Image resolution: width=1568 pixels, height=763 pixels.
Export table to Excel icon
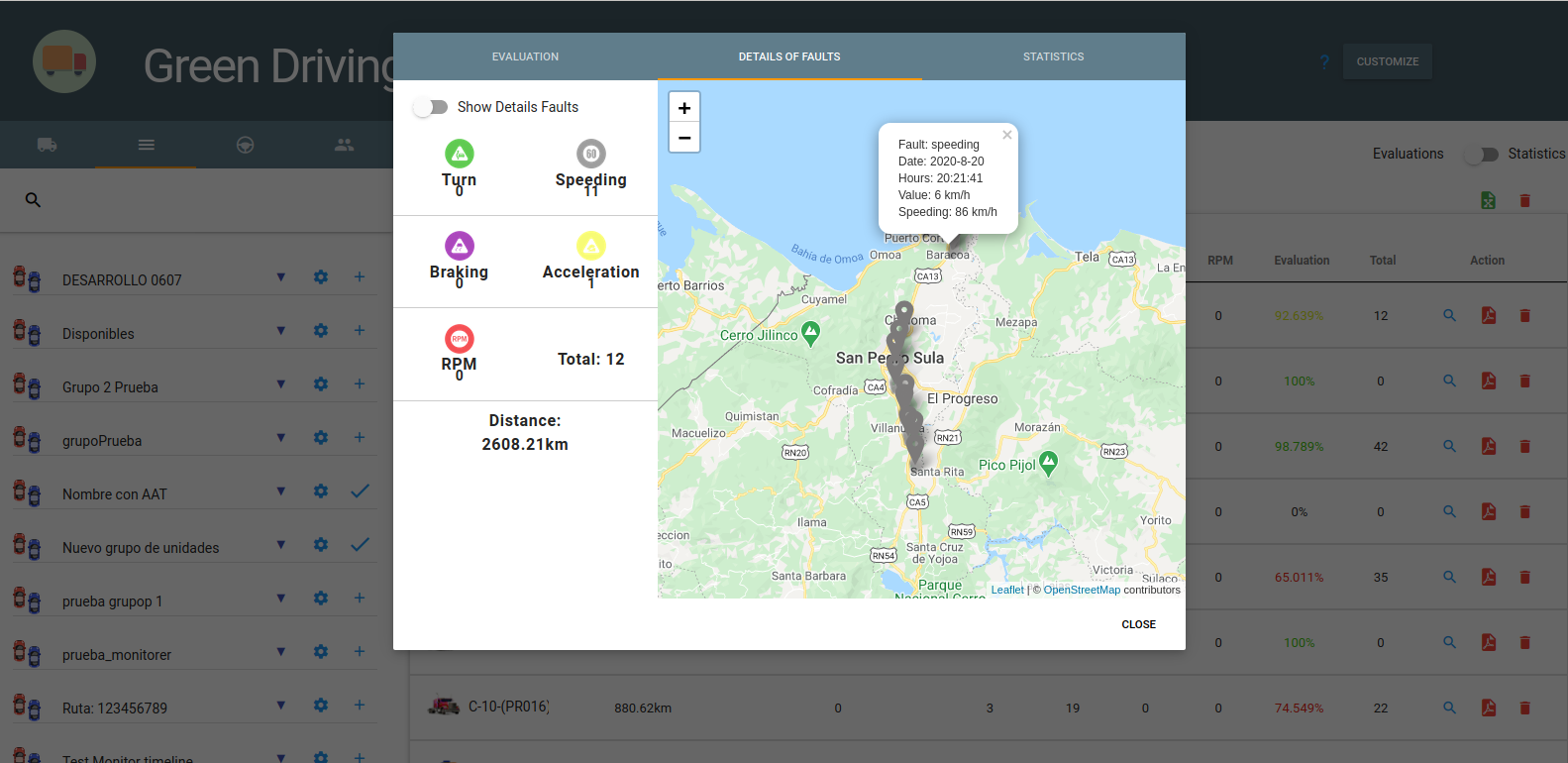[1488, 200]
